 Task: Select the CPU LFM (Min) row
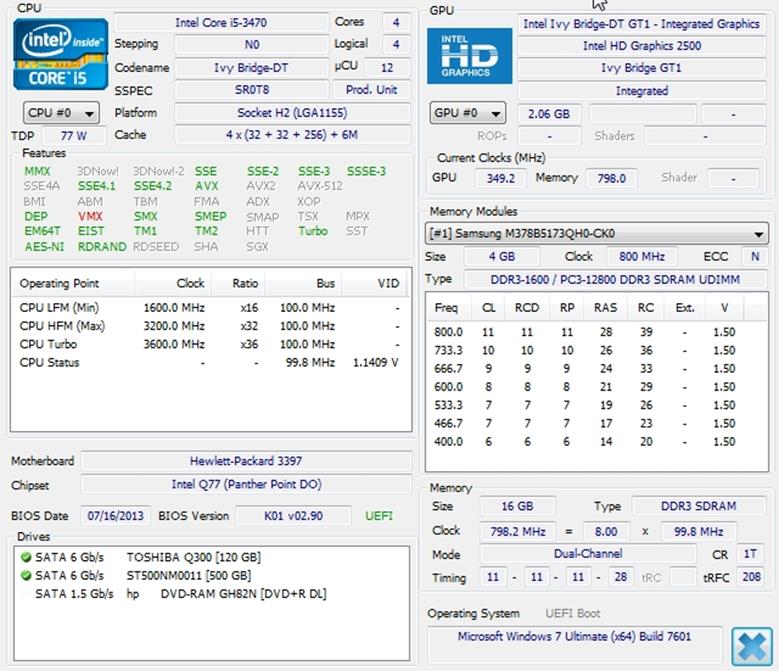[211, 307]
